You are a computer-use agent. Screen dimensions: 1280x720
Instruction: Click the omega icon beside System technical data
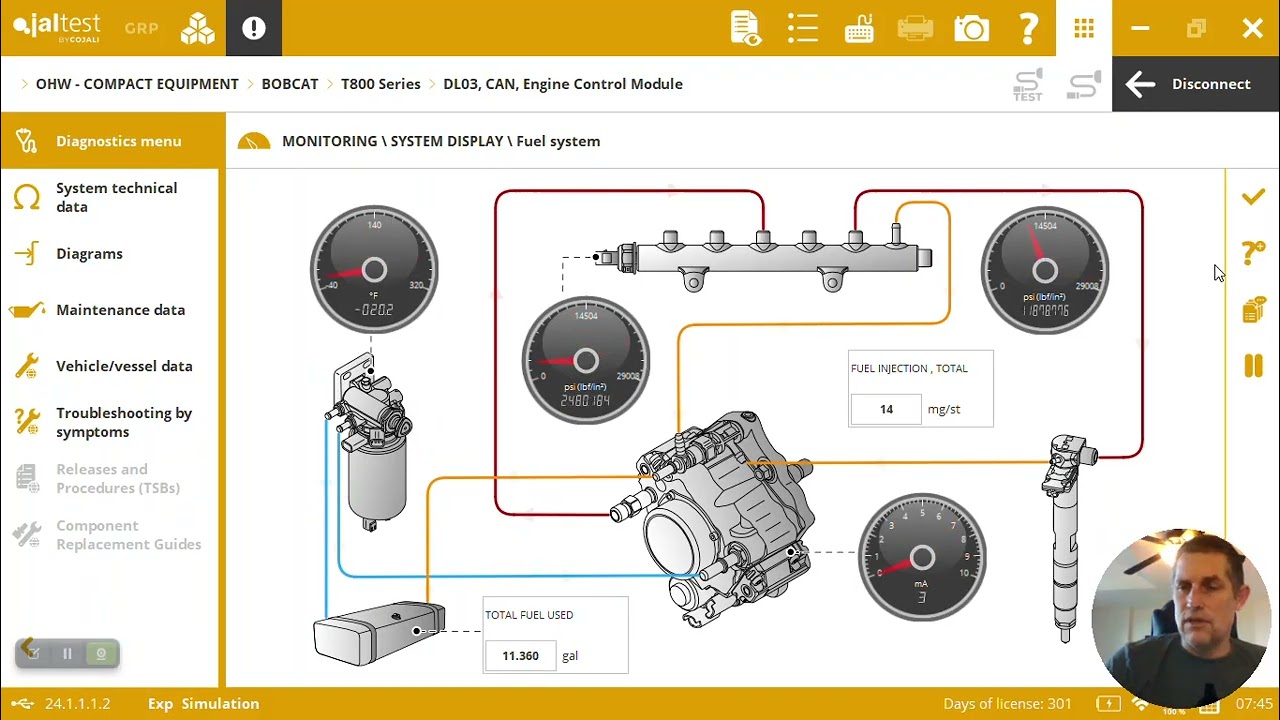[x=27, y=197]
